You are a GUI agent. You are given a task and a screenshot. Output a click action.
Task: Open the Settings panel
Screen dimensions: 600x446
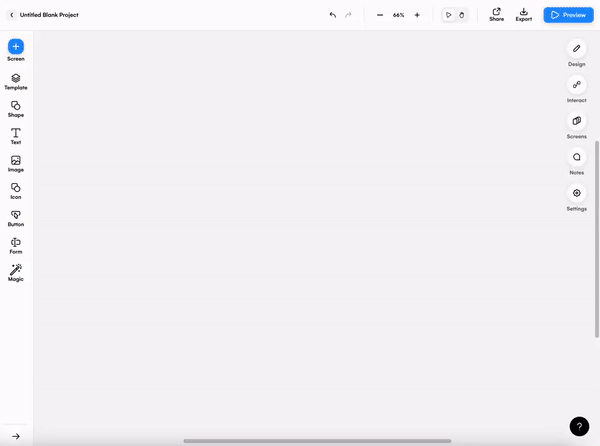click(x=577, y=193)
